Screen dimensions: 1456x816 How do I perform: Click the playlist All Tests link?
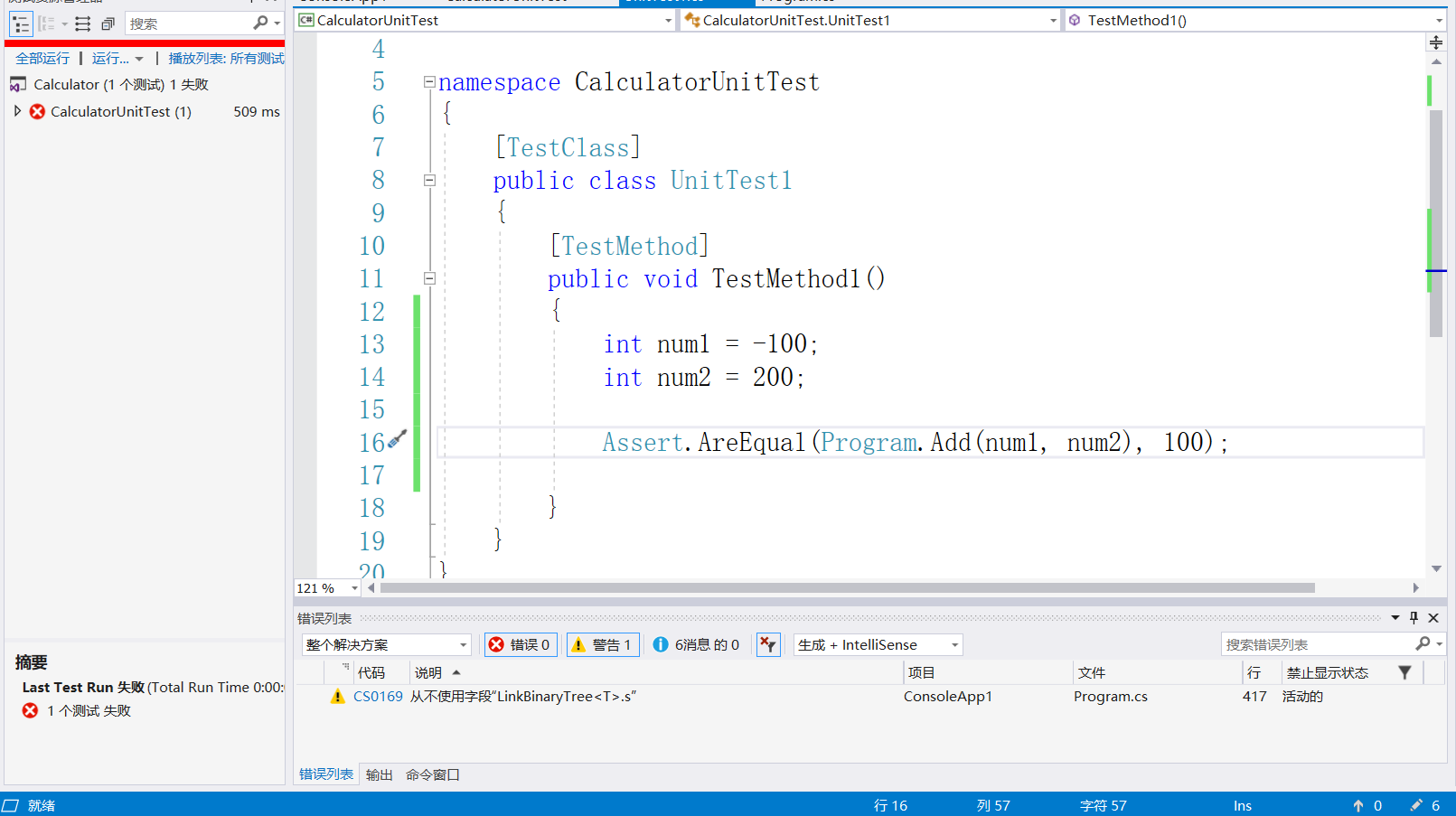click(227, 59)
